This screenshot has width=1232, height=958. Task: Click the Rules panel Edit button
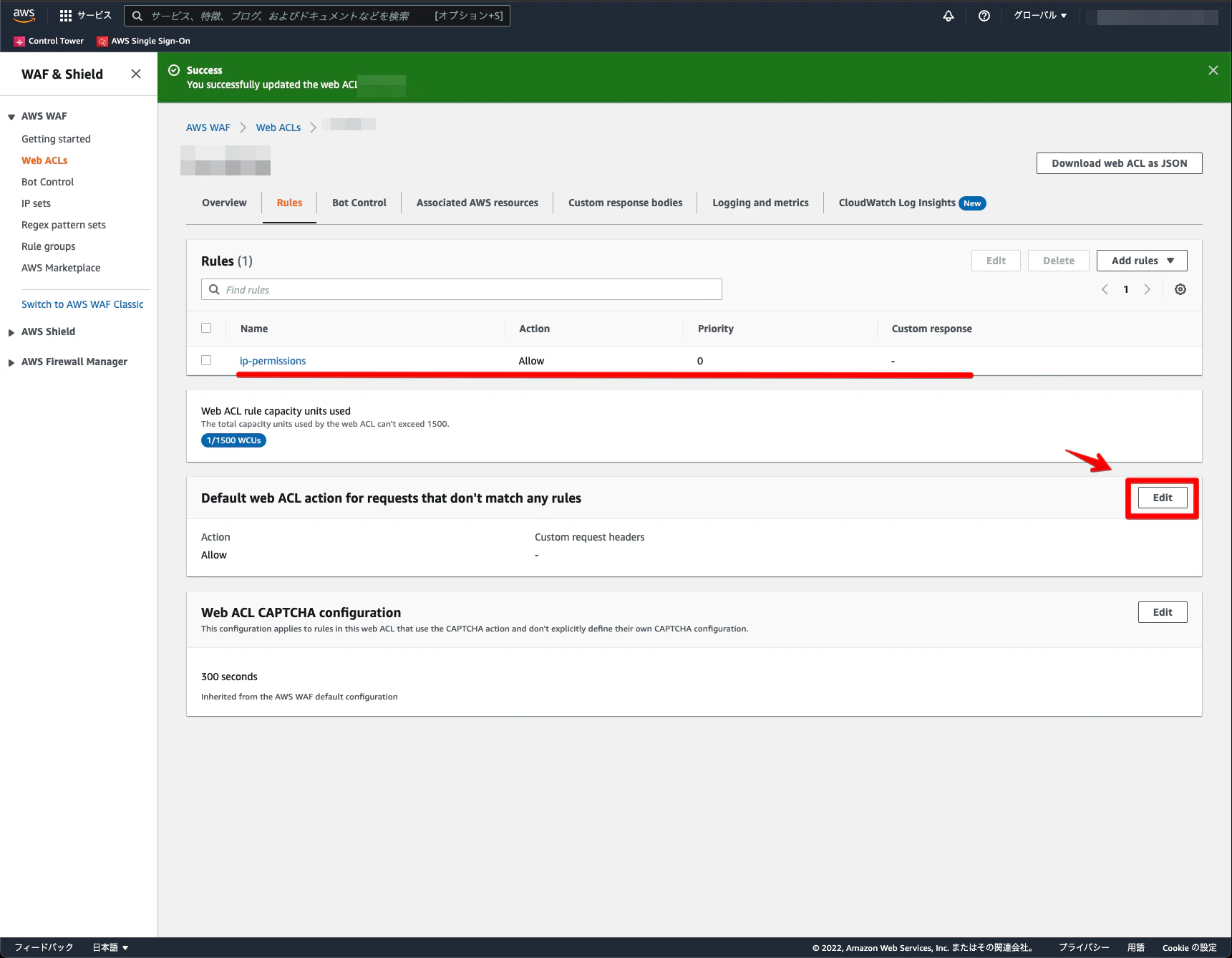[x=996, y=261]
